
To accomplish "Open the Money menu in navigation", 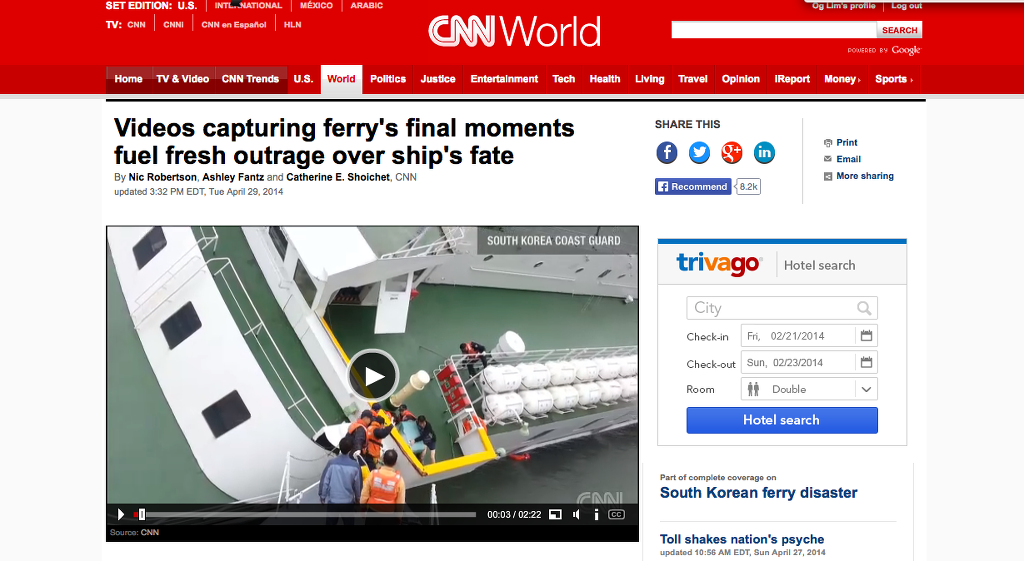I will [842, 79].
